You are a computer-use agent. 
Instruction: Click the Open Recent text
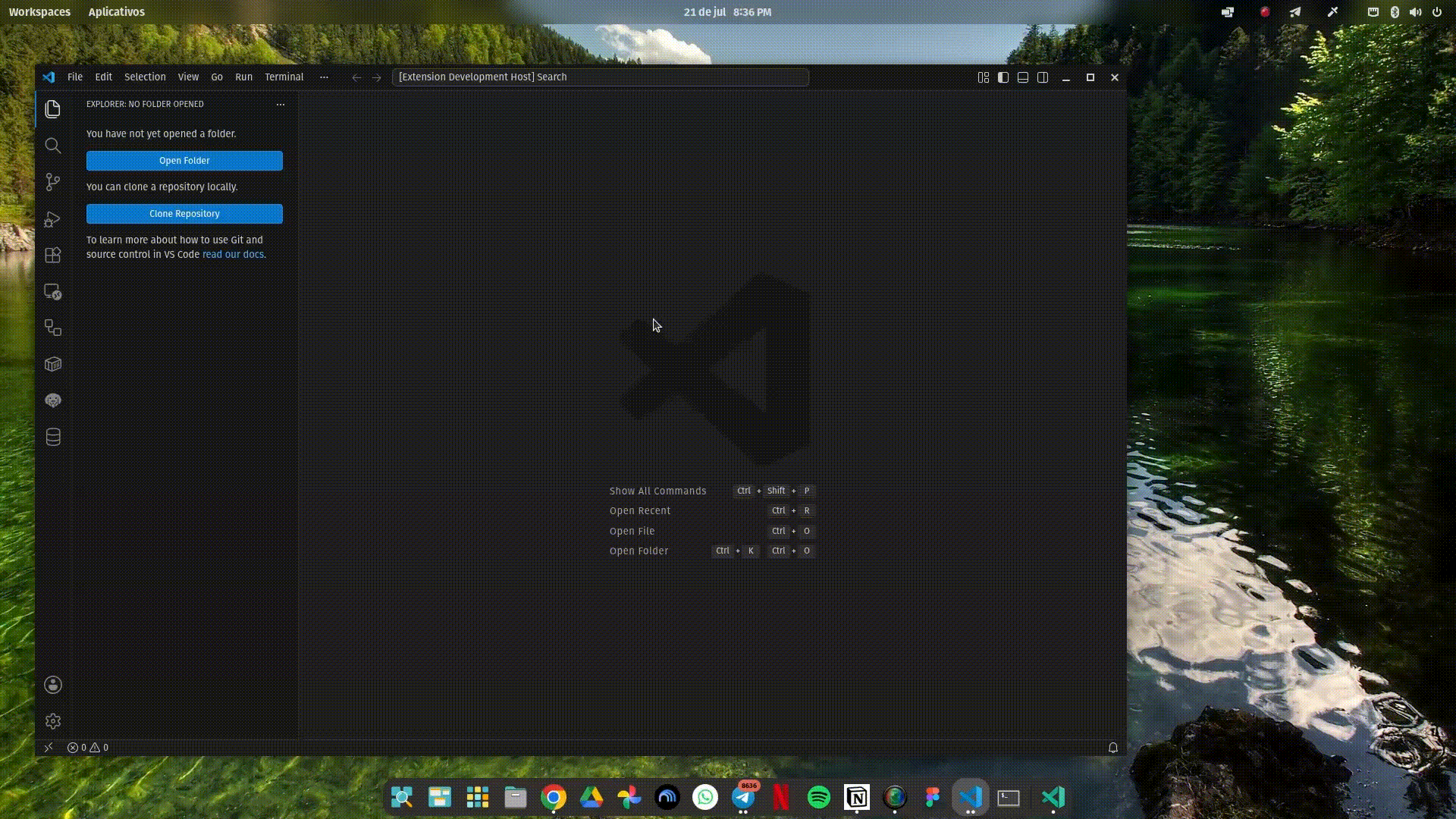[x=640, y=511]
